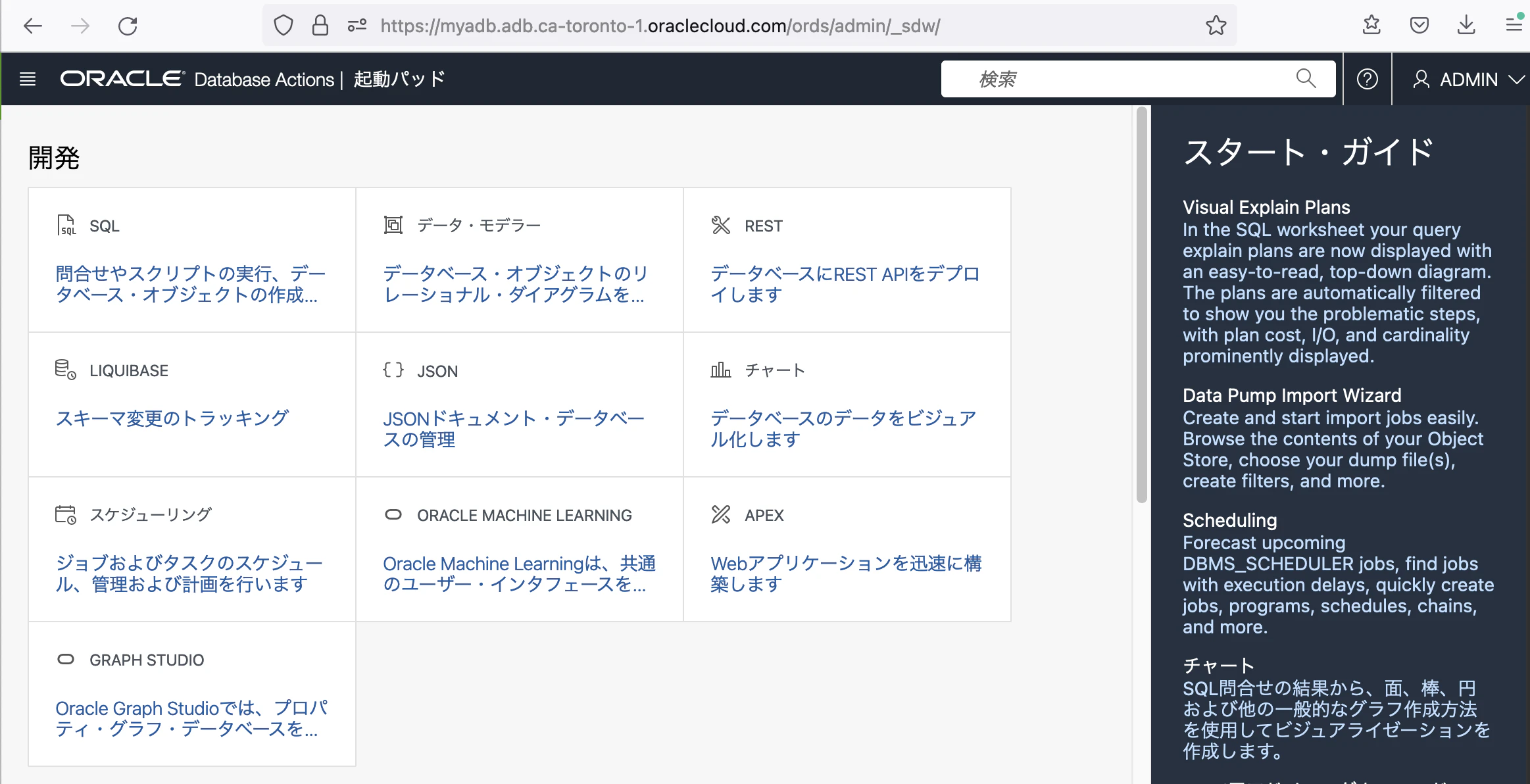The image size is (1530, 784).
Task: Open the Webアプリケーションを迅速に構築します link
Action: click(846, 574)
